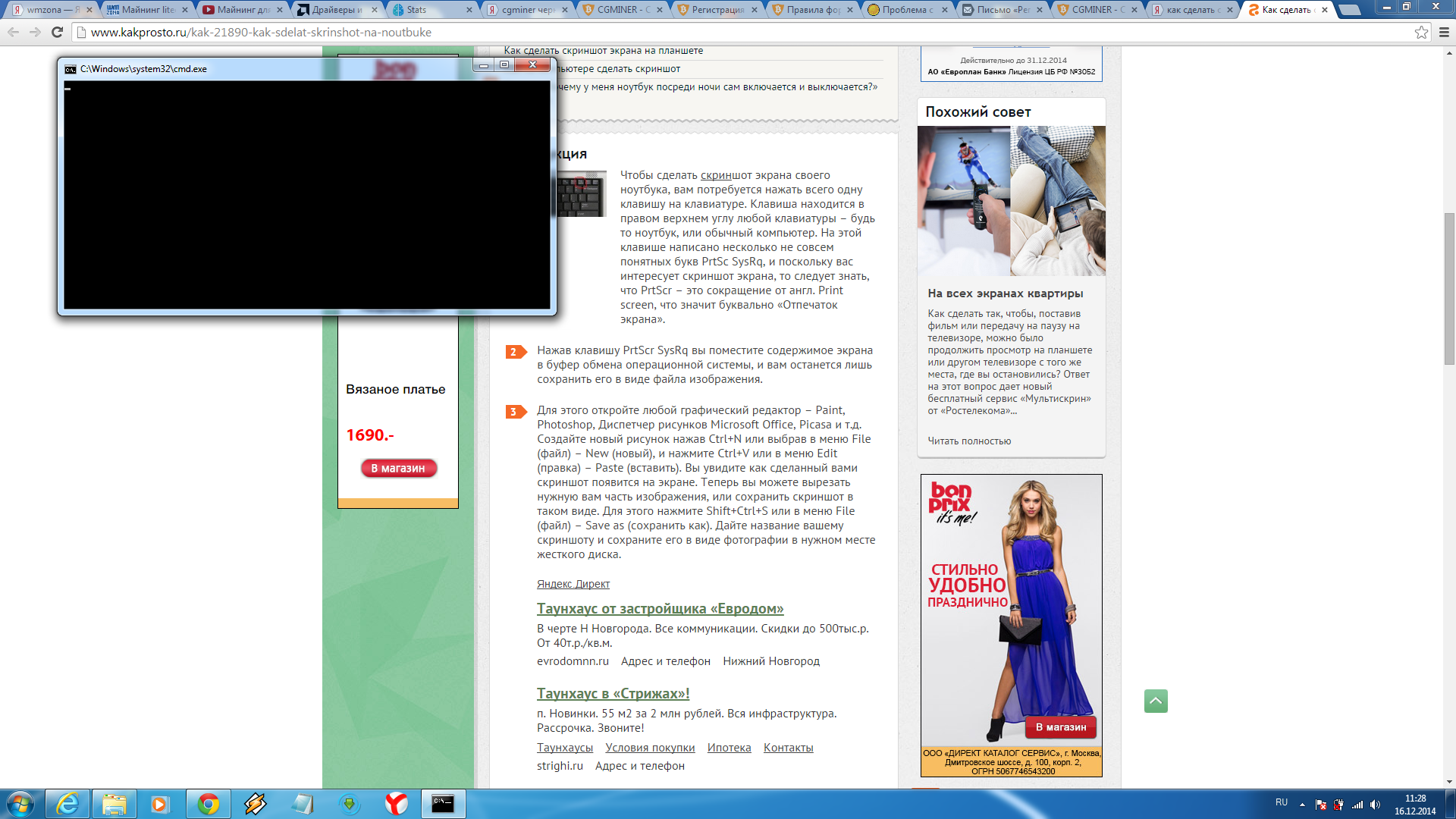Click the page vertical scrollbar thumb

click(x=1449, y=288)
